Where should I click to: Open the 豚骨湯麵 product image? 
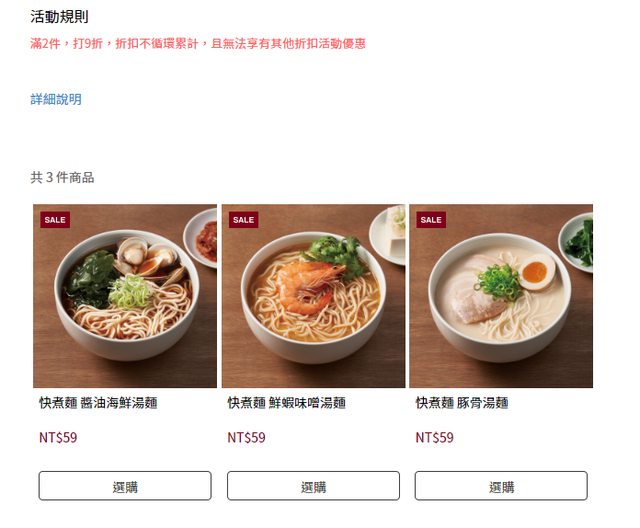501,296
